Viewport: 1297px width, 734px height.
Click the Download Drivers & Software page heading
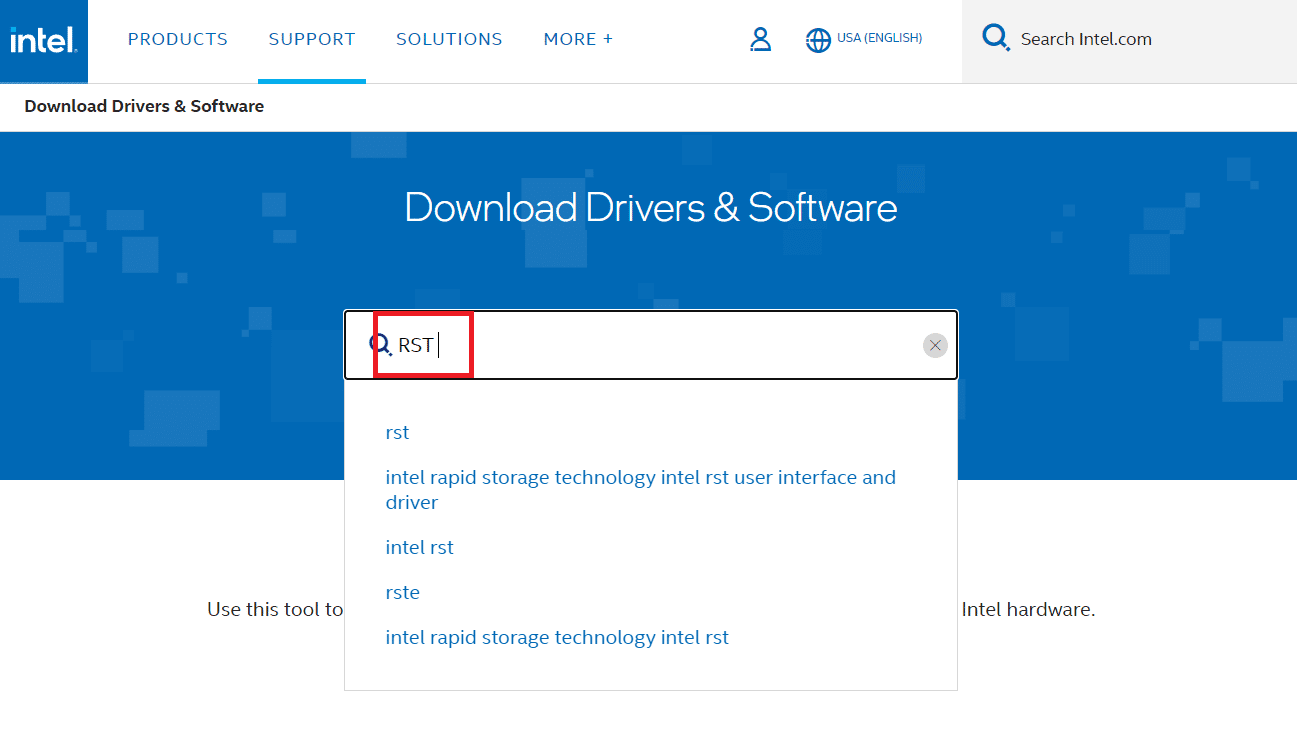click(x=649, y=207)
